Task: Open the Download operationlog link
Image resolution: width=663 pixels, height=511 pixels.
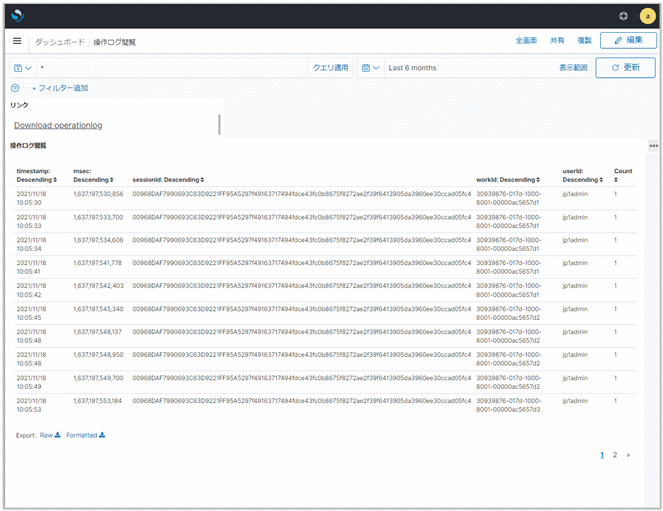Action: (58, 125)
